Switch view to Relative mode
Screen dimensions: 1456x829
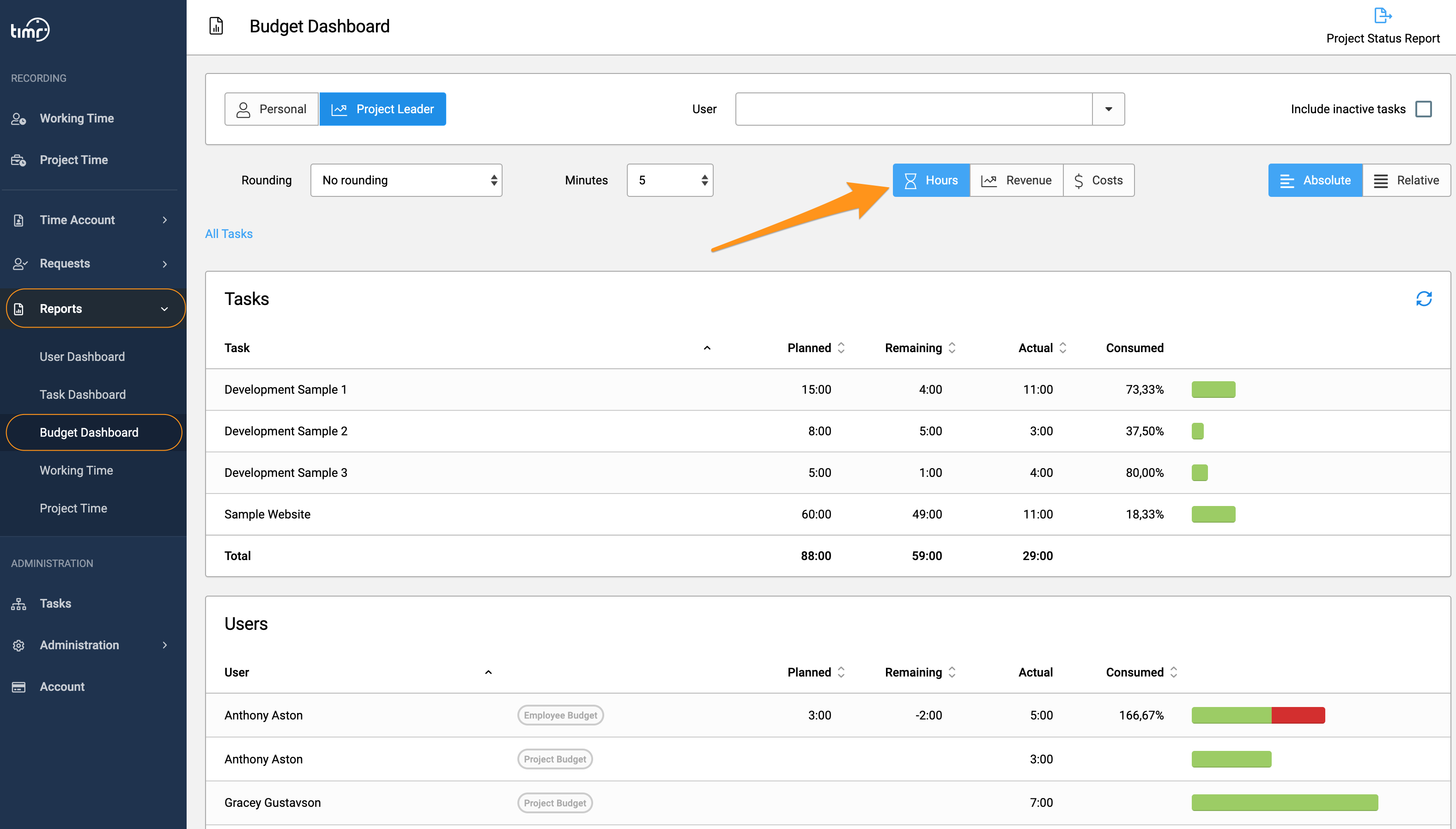1406,181
